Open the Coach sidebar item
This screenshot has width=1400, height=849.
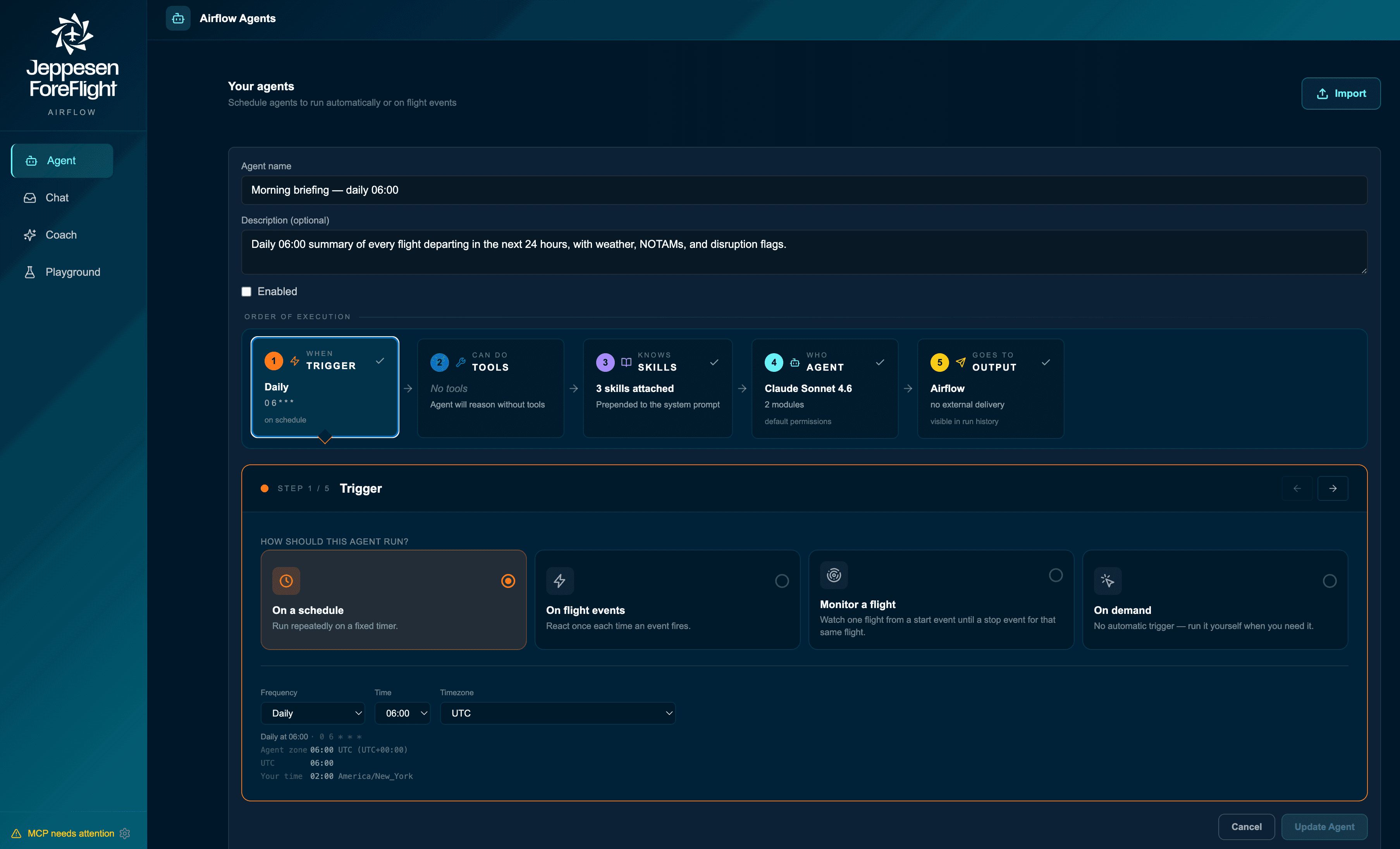[x=61, y=235]
